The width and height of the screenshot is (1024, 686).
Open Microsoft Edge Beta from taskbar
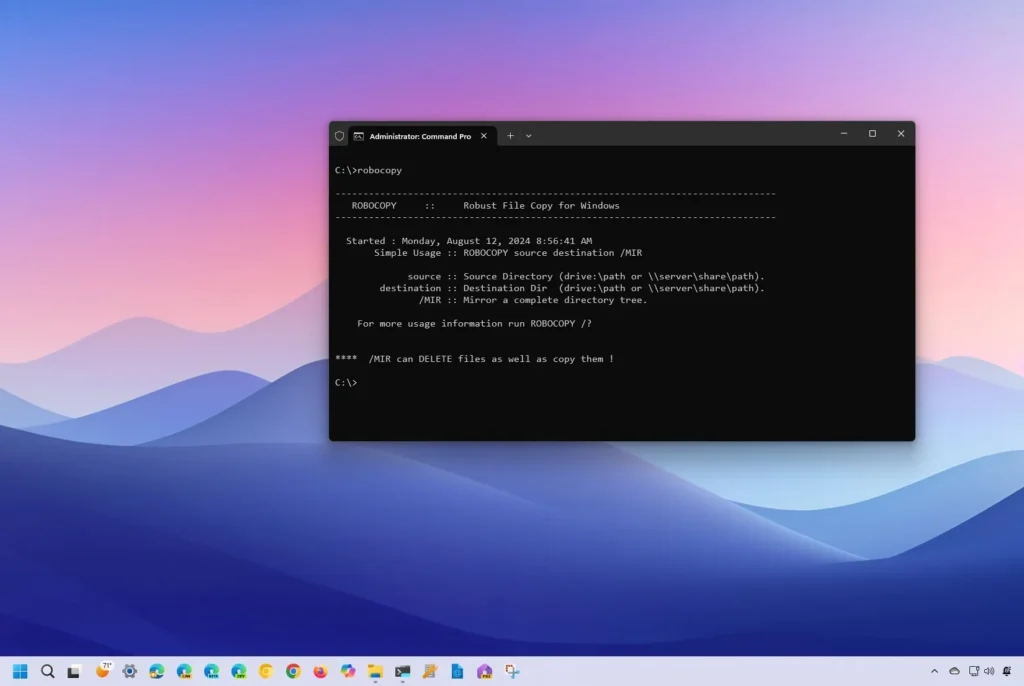(212, 671)
